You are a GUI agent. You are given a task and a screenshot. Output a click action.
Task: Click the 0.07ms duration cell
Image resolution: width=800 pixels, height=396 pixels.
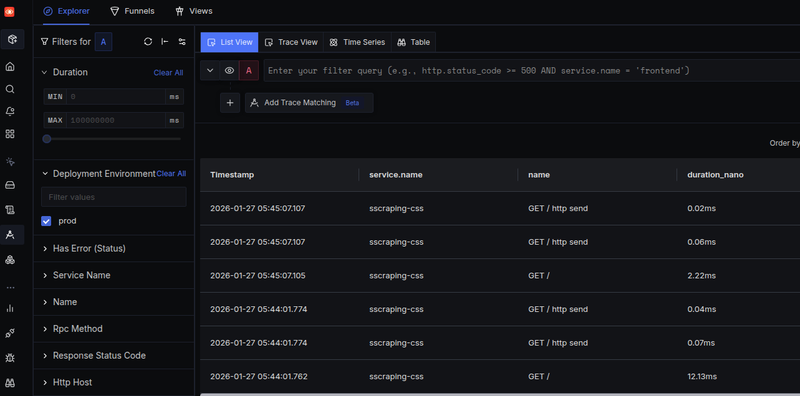(702, 343)
